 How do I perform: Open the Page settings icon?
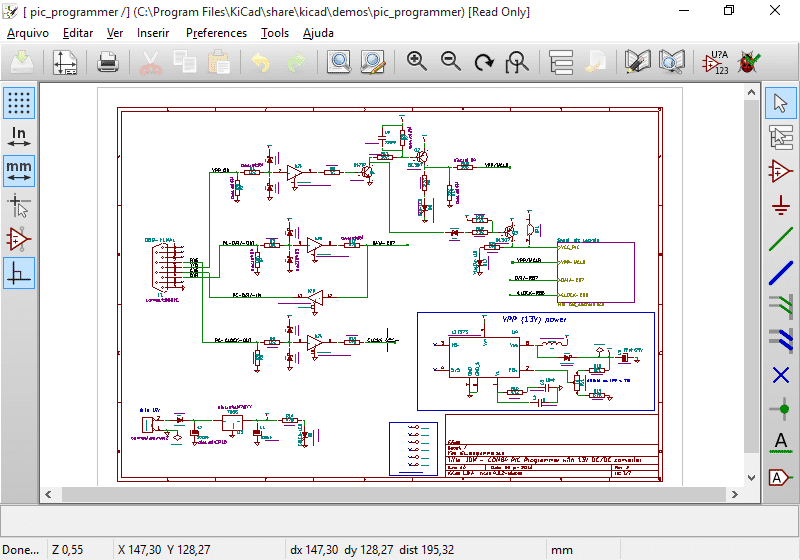[65, 62]
